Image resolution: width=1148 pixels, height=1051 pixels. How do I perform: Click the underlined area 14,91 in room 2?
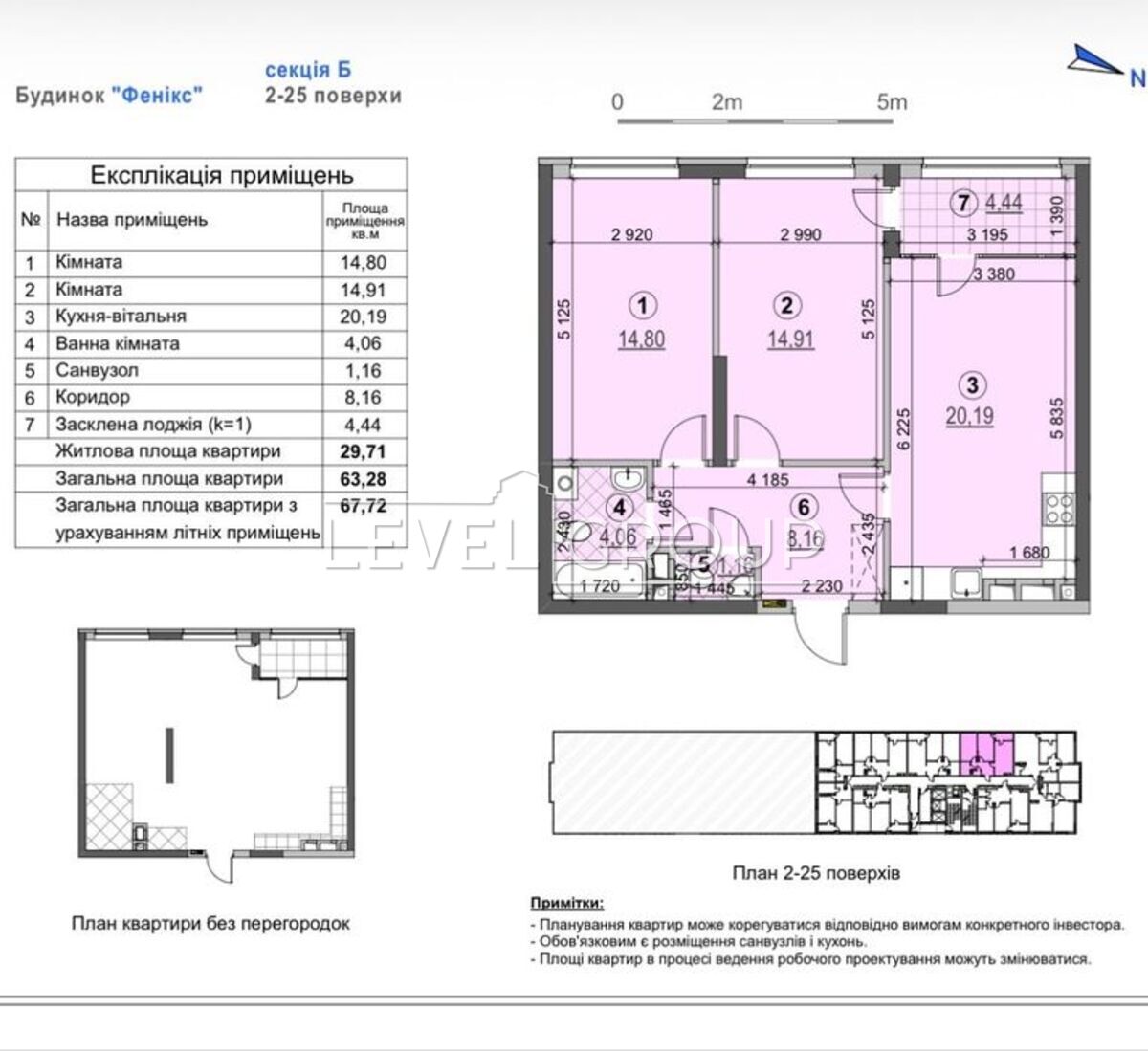[x=790, y=338]
